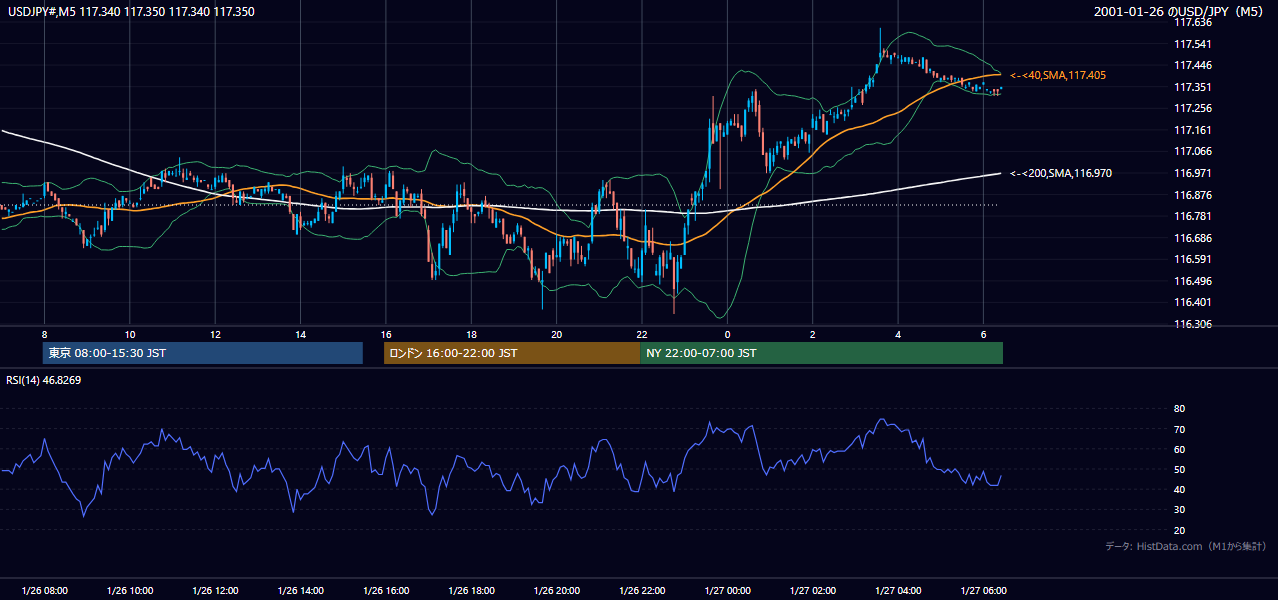The height and width of the screenshot is (600, 1278).
Task: Select the Tokyo 08:00-15:30 JST session bar
Action: (203, 353)
